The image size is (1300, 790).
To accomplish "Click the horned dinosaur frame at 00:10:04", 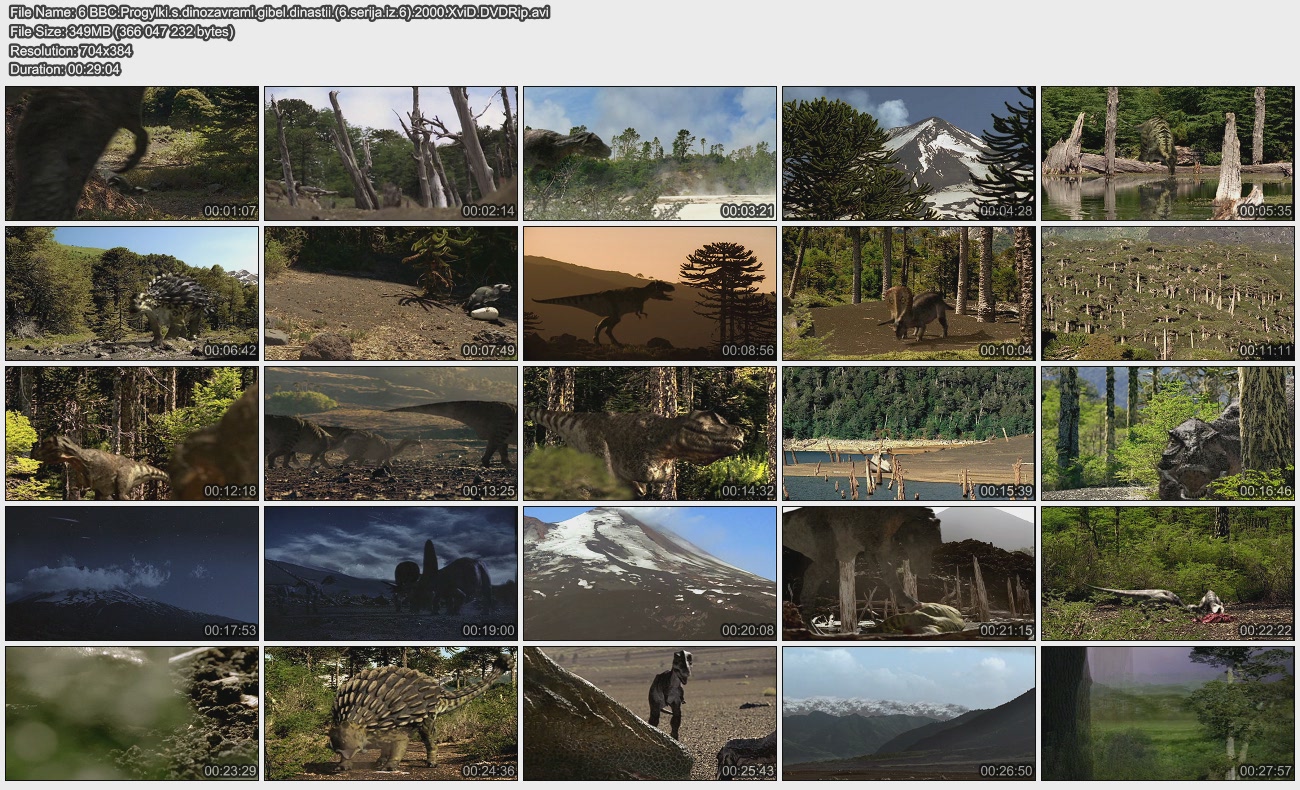I will click(x=908, y=293).
